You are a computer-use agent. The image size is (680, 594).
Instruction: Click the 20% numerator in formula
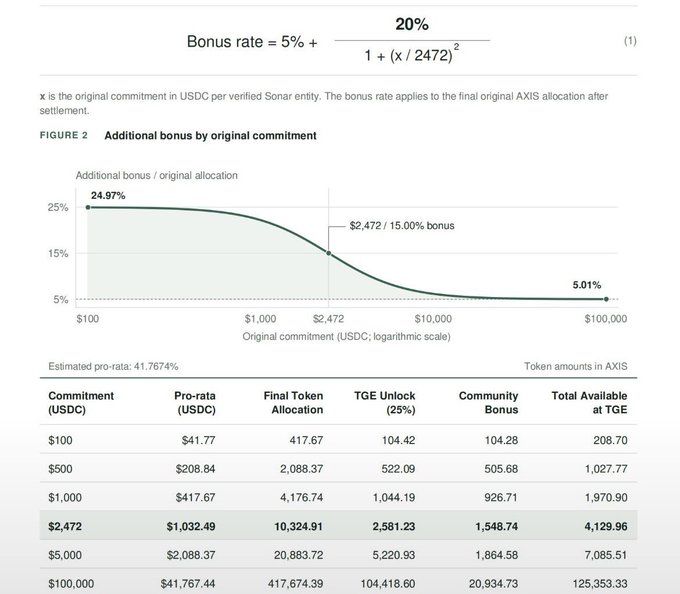click(x=412, y=24)
